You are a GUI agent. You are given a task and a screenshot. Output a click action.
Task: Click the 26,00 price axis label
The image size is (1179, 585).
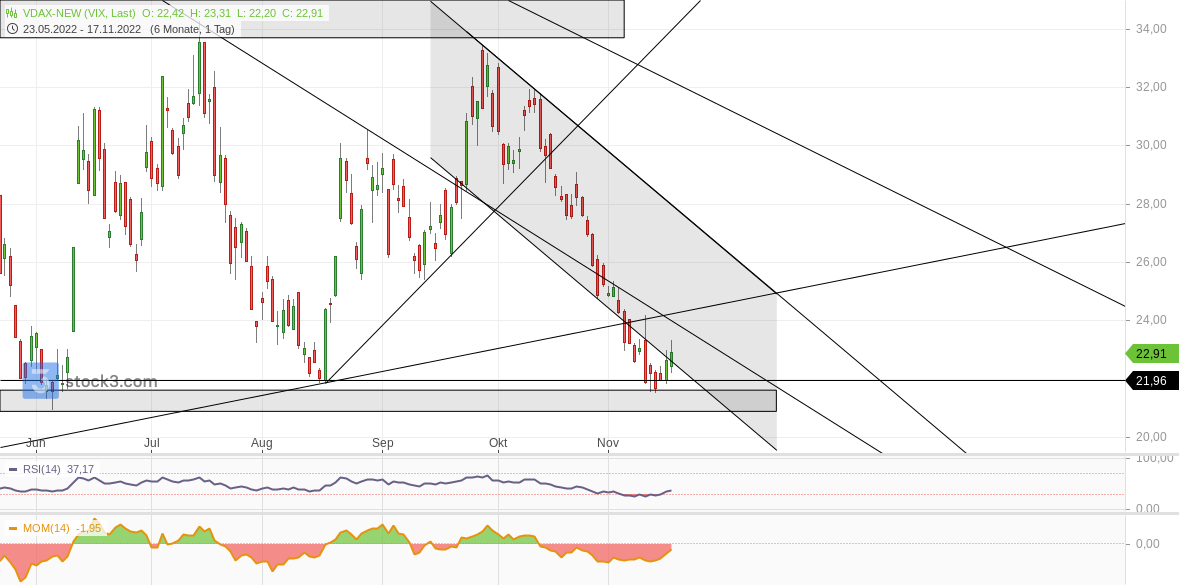(1151, 262)
